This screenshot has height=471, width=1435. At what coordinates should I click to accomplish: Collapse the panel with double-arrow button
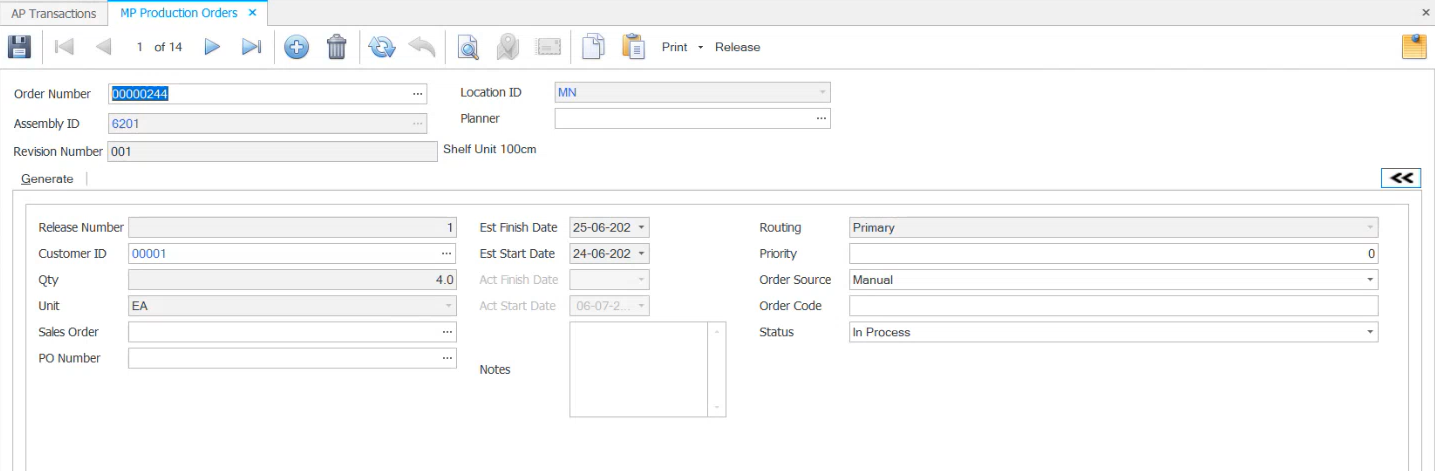pyautogui.click(x=1401, y=178)
